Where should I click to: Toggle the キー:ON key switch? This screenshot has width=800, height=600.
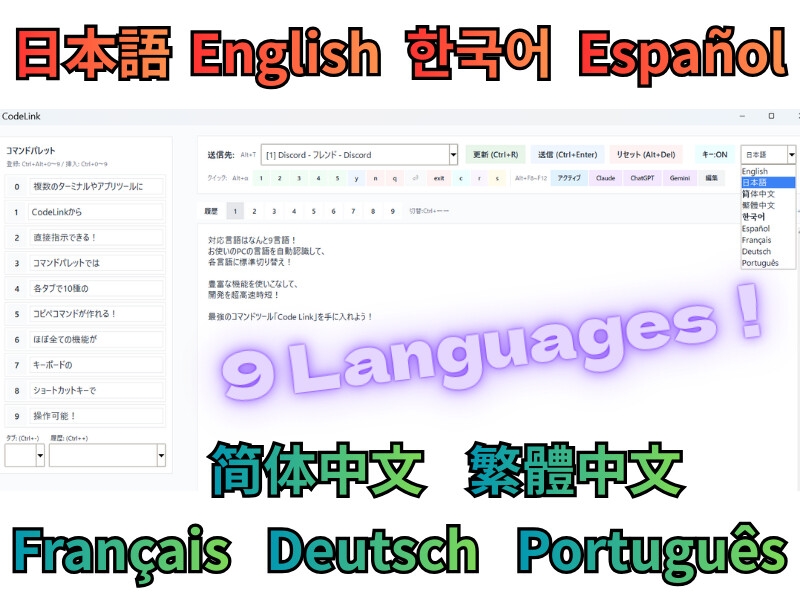714,155
